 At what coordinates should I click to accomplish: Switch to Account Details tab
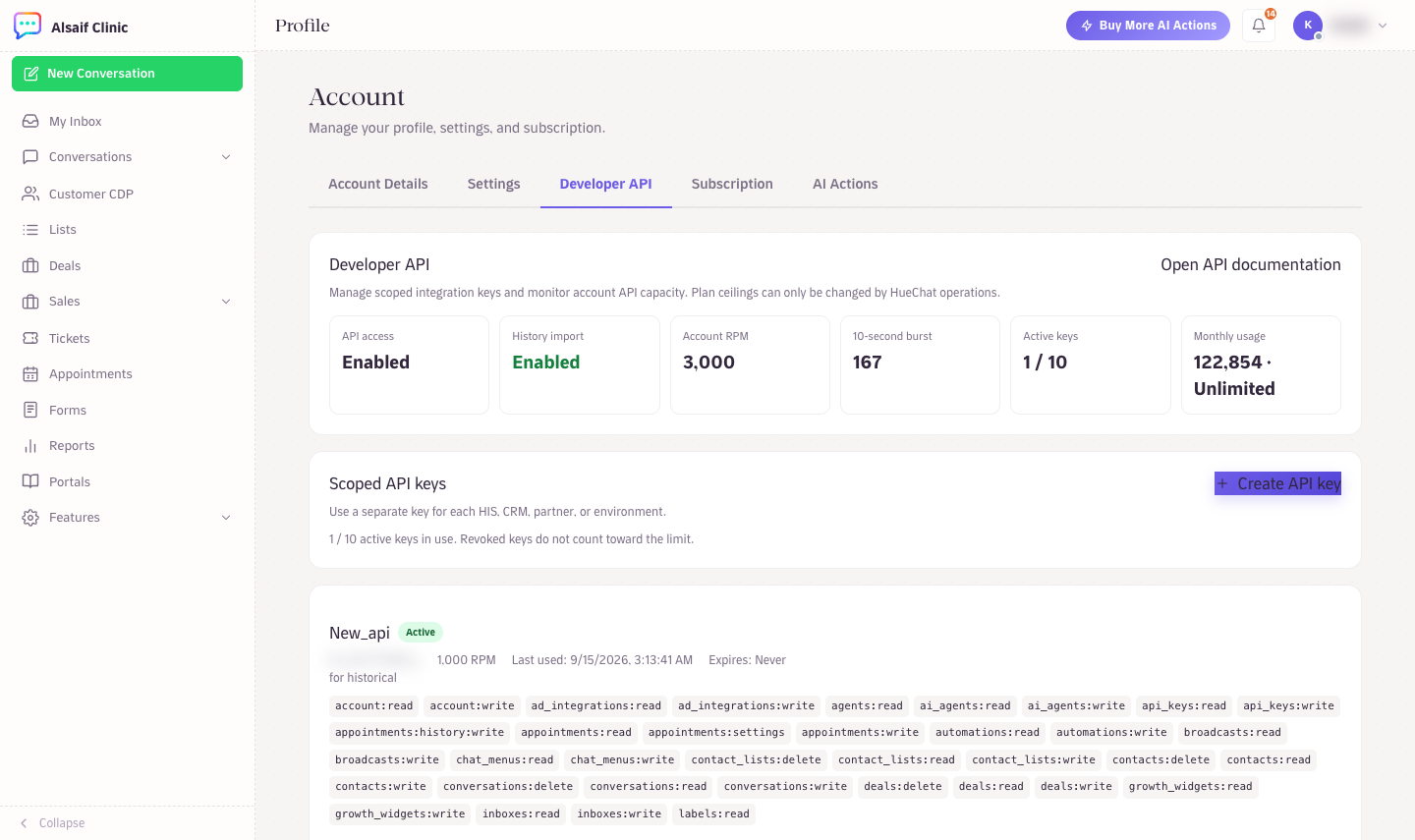click(378, 184)
